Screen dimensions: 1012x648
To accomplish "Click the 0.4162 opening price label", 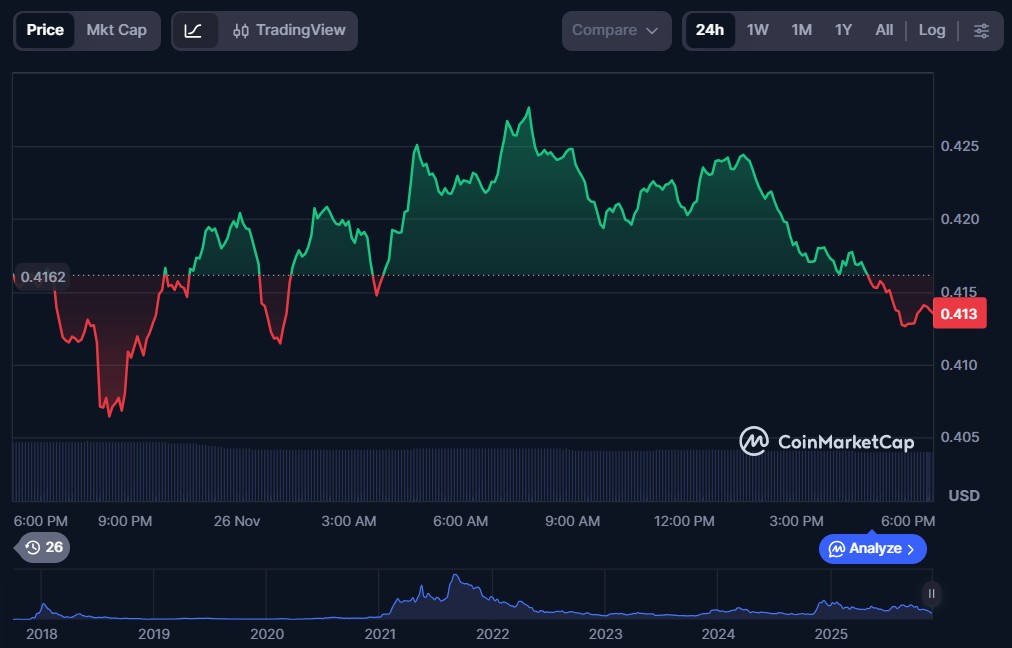I will coord(42,277).
